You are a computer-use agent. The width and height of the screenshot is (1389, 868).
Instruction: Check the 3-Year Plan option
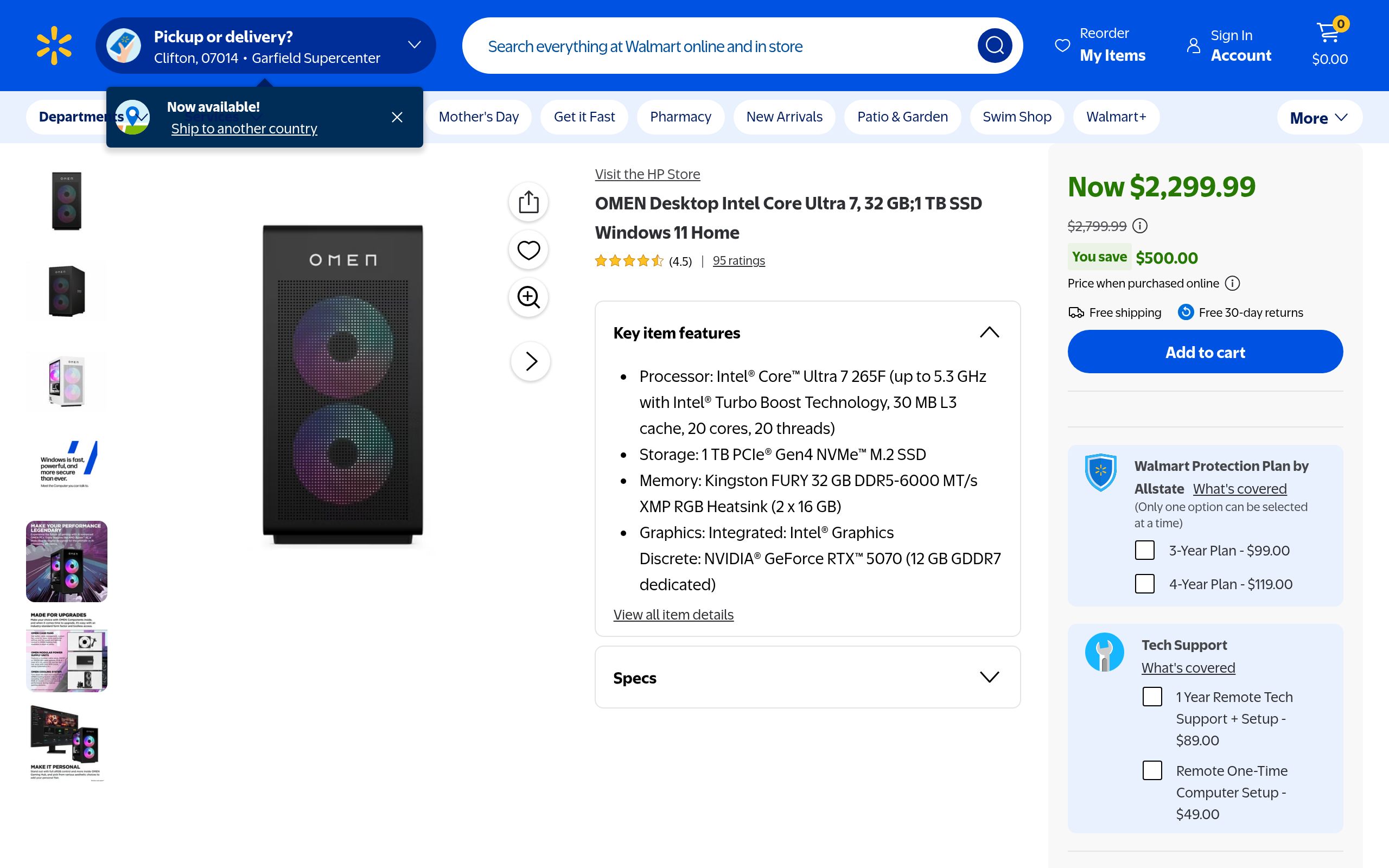1144,550
